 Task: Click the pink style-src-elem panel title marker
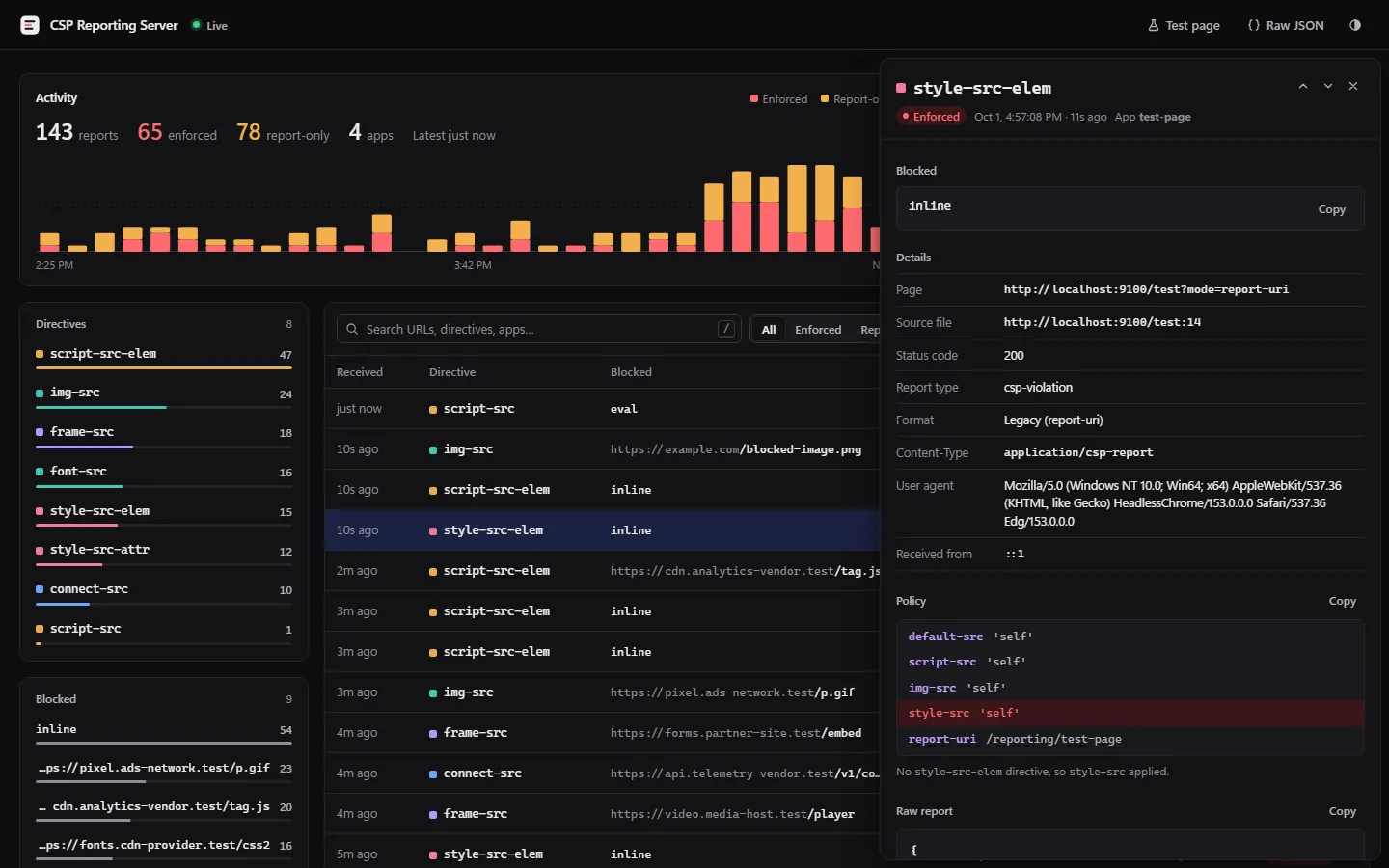point(901,88)
